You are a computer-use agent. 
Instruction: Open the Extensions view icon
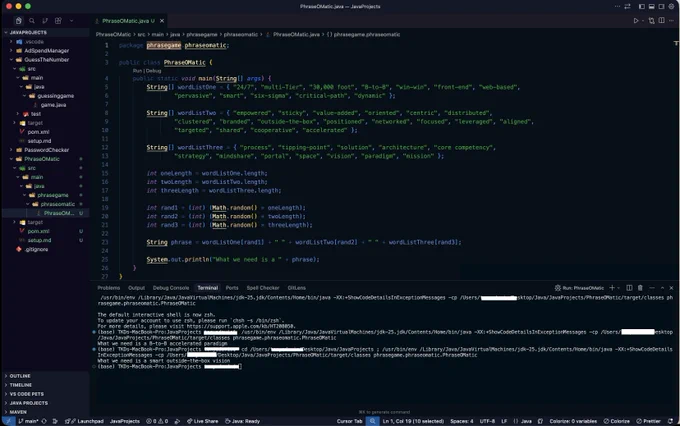(58, 21)
